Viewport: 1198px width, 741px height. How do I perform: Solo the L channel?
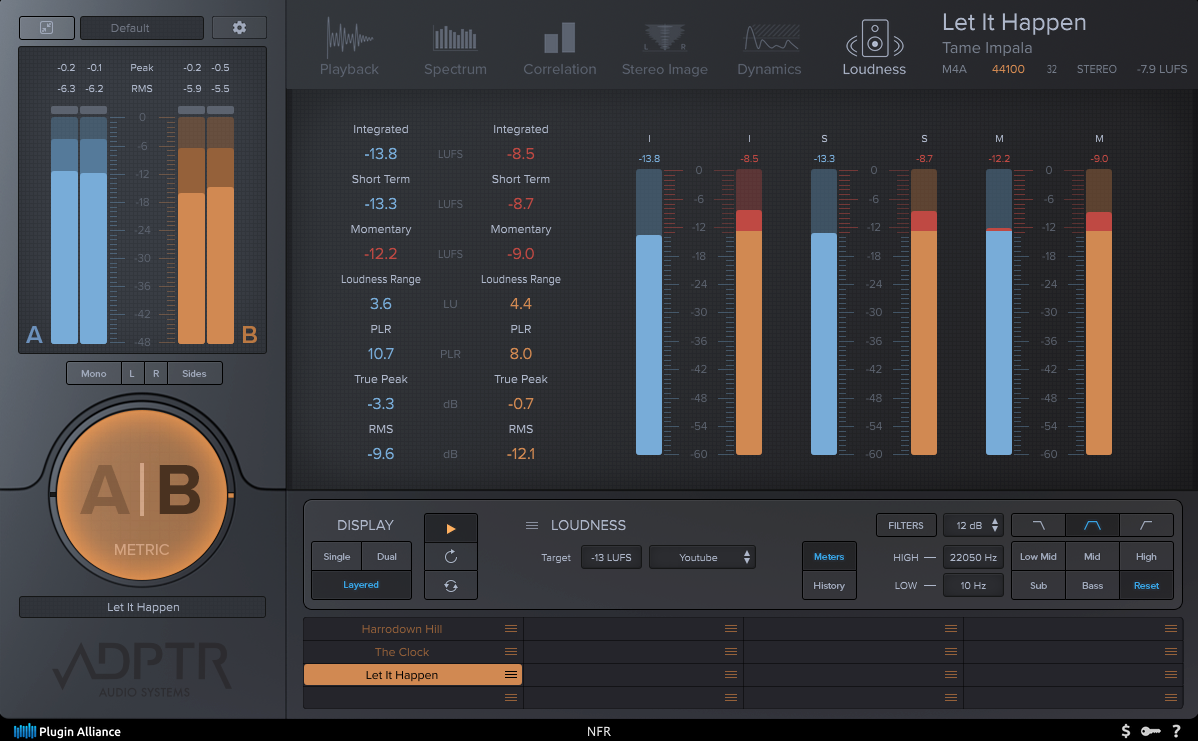click(132, 374)
